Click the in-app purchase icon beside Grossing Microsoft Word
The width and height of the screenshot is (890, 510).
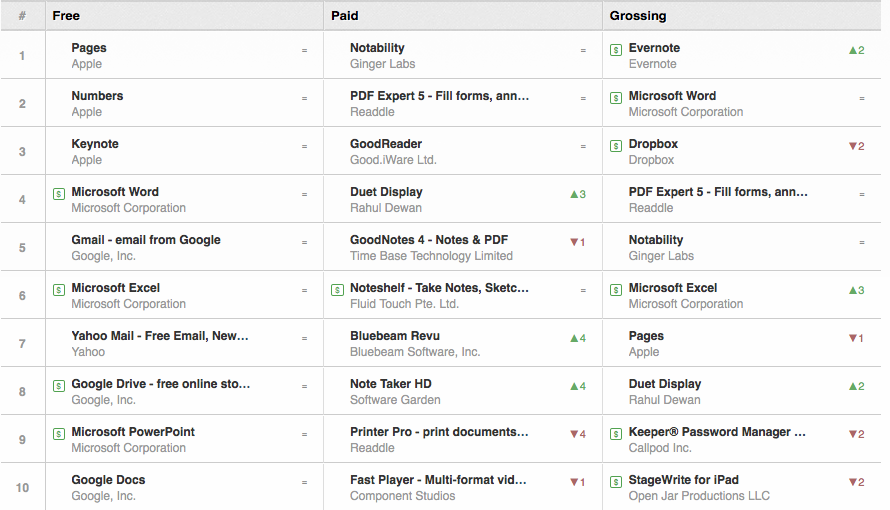click(616, 98)
